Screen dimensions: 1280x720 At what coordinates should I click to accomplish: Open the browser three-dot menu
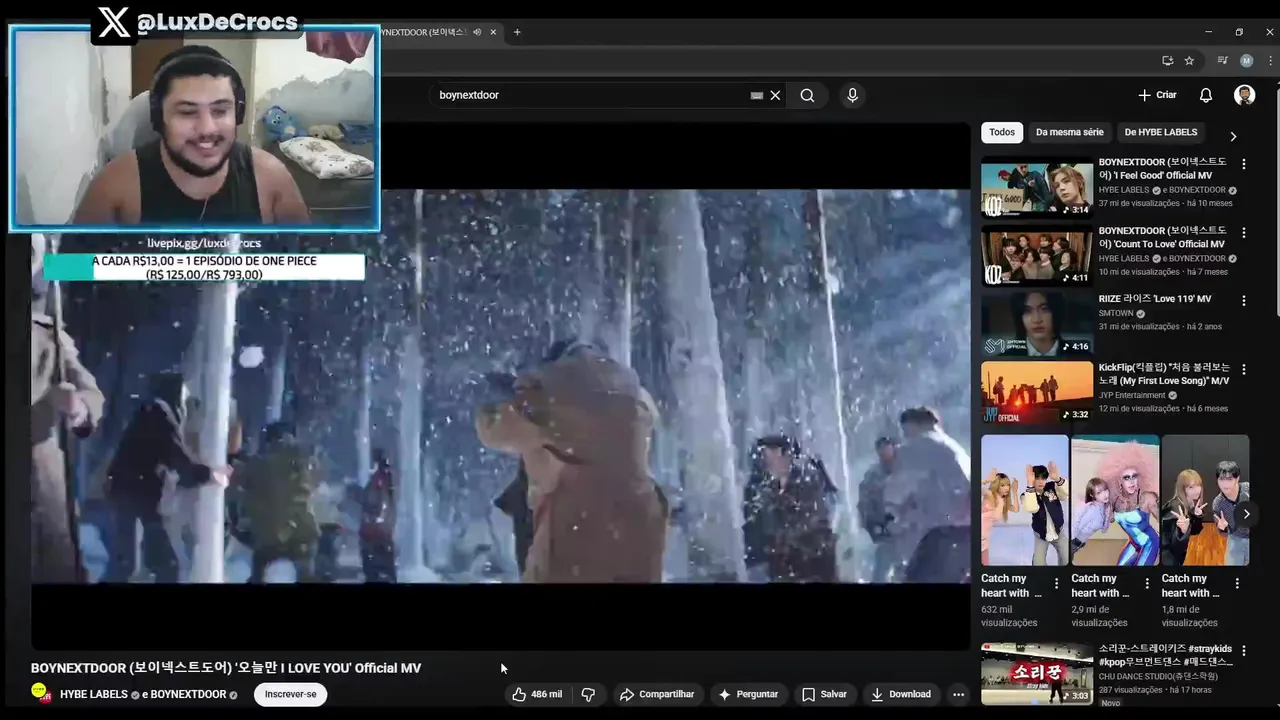click(1268, 61)
